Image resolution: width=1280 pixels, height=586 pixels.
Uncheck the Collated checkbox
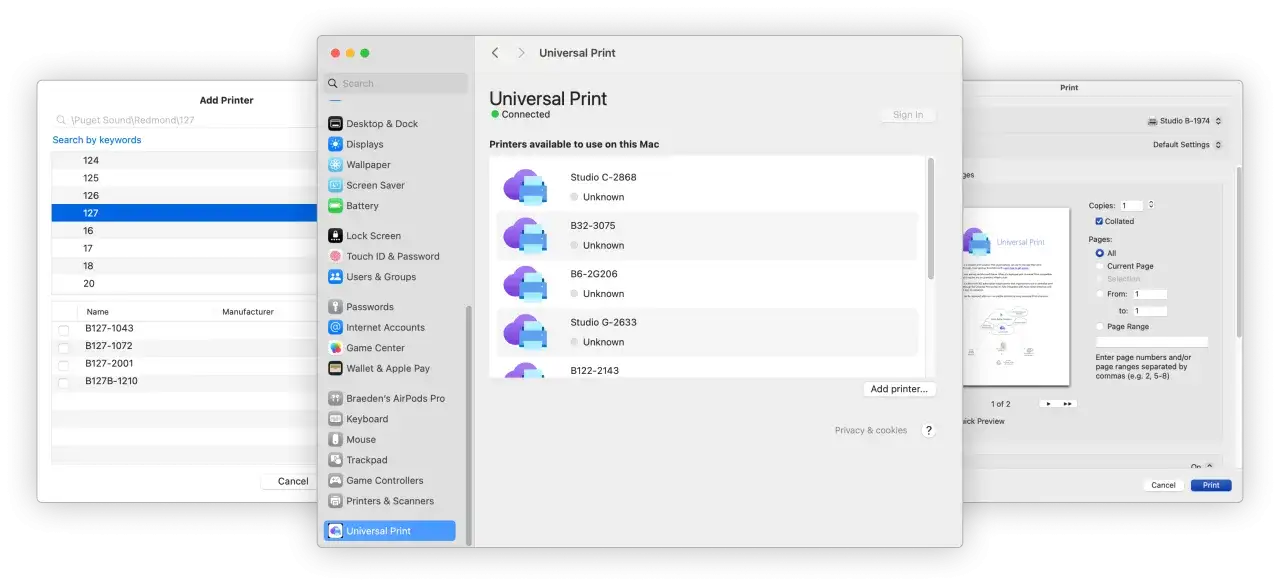point(1098,221)
